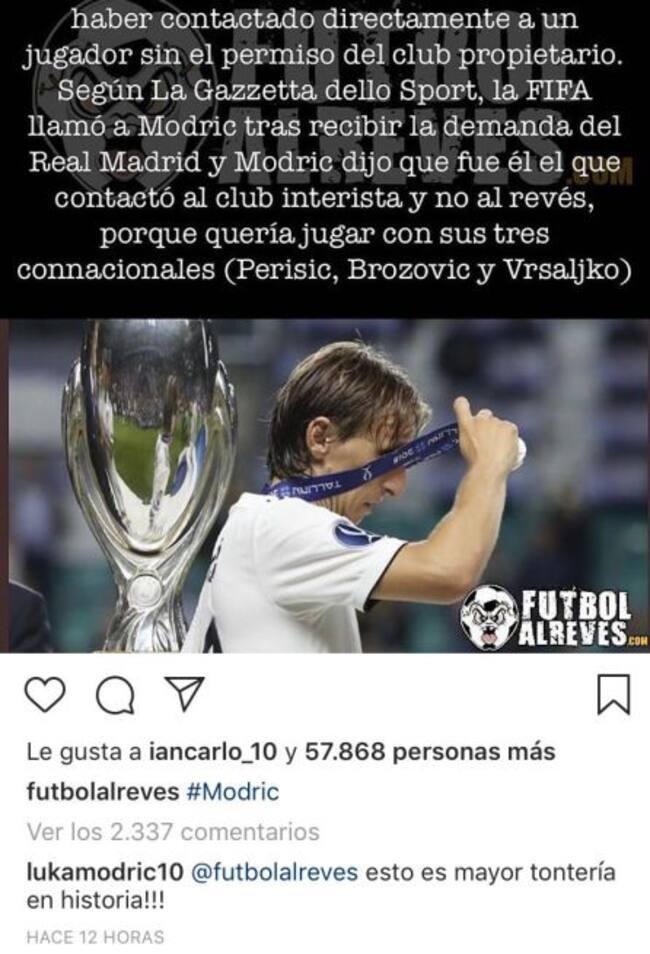The width and height of the screenshot is (650, 954).
Task: Select the comment text about mayor tontería
Action: coord(321,886)
